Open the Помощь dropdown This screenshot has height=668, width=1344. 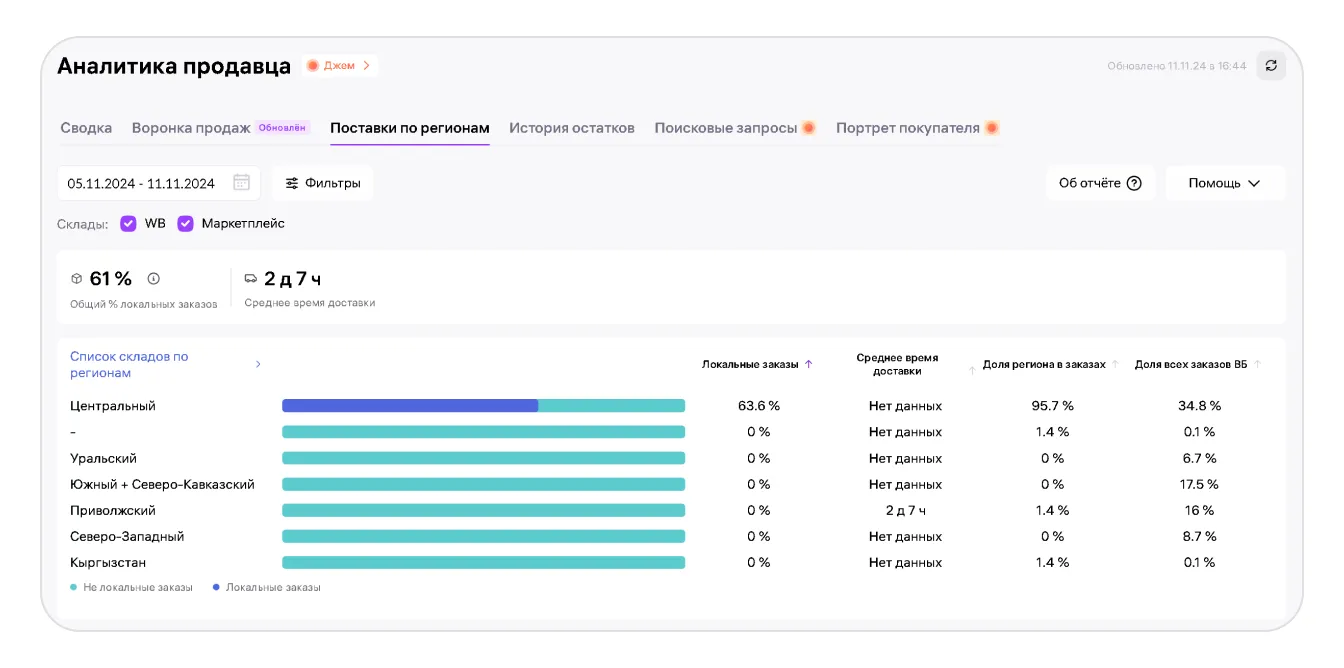(1224, 184)
